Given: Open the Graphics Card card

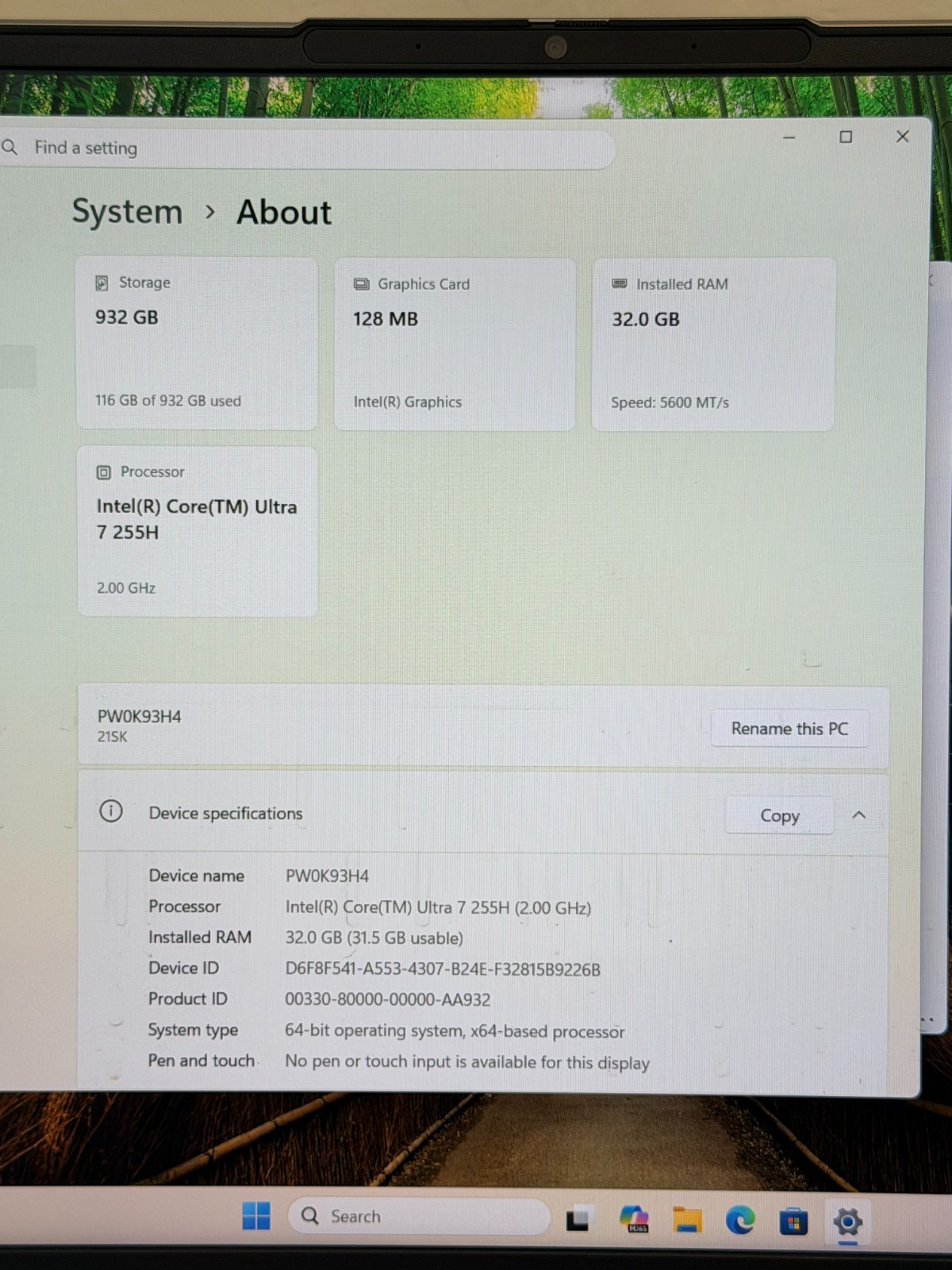Looking at the screenshot, I should [x=455, y=344].
